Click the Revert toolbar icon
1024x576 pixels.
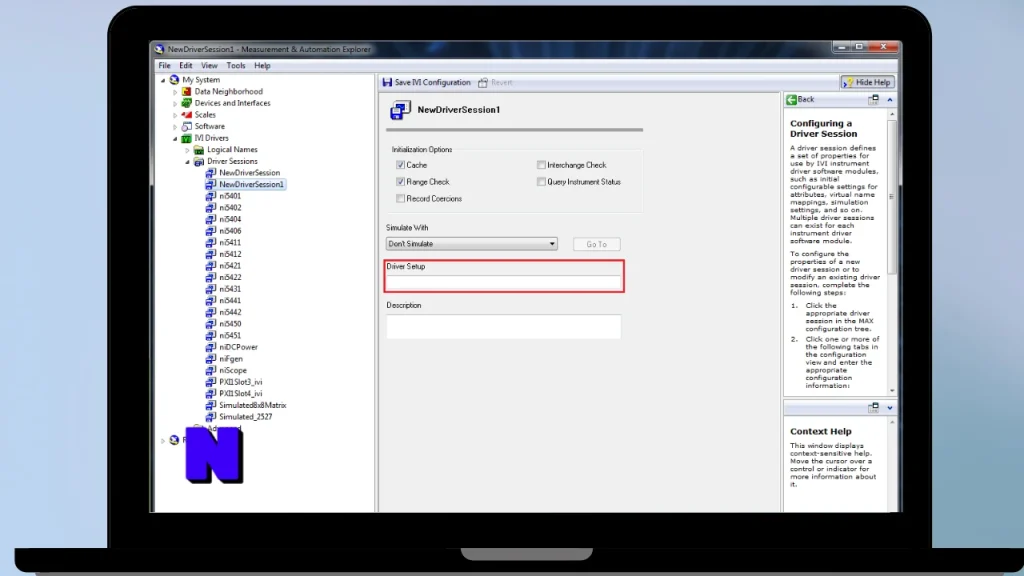[483, 82]
